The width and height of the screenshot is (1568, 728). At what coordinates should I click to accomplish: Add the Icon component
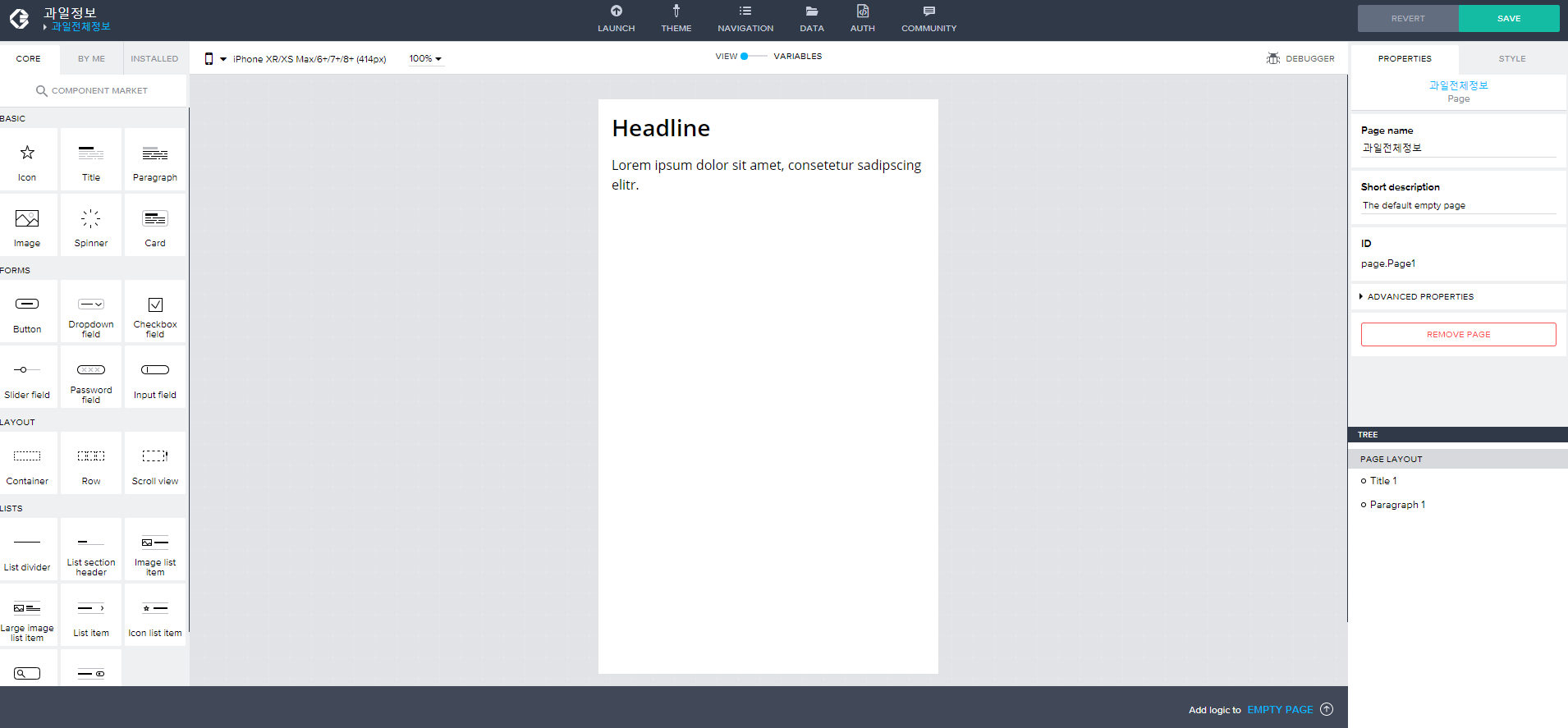(27, 160)
